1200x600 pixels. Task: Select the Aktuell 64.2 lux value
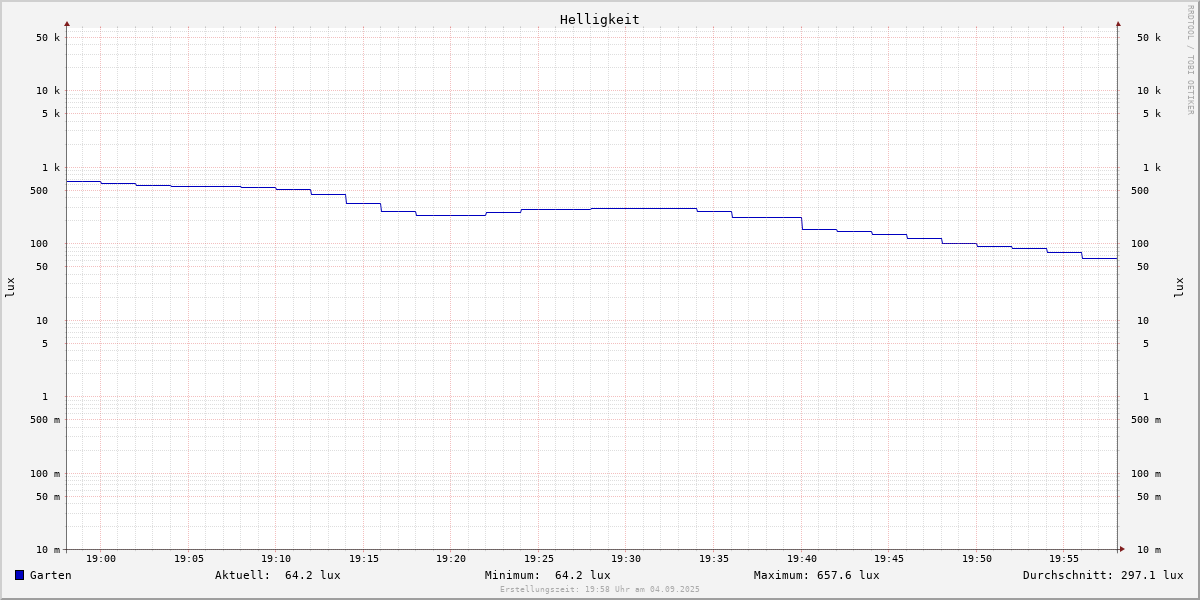coord(312,575)
